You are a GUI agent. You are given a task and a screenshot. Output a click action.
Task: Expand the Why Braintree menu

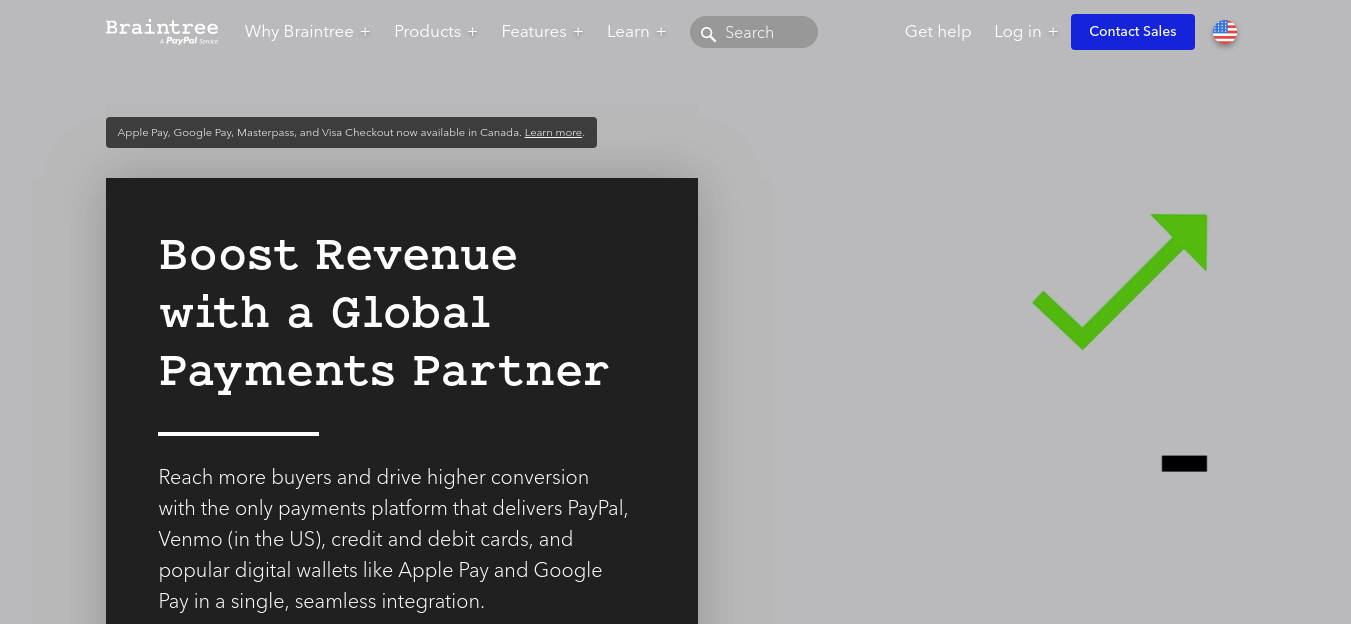tap(307, 32)
